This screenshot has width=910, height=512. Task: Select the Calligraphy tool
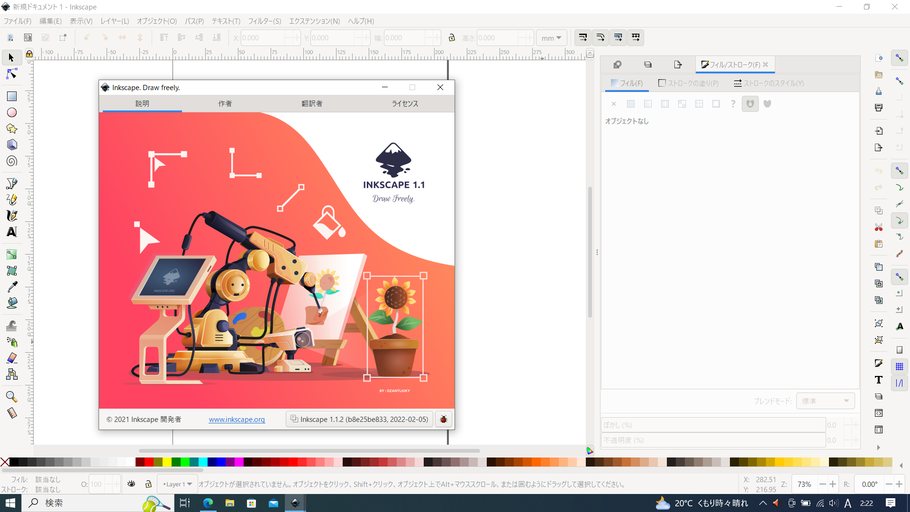click(x=11, y=216)
